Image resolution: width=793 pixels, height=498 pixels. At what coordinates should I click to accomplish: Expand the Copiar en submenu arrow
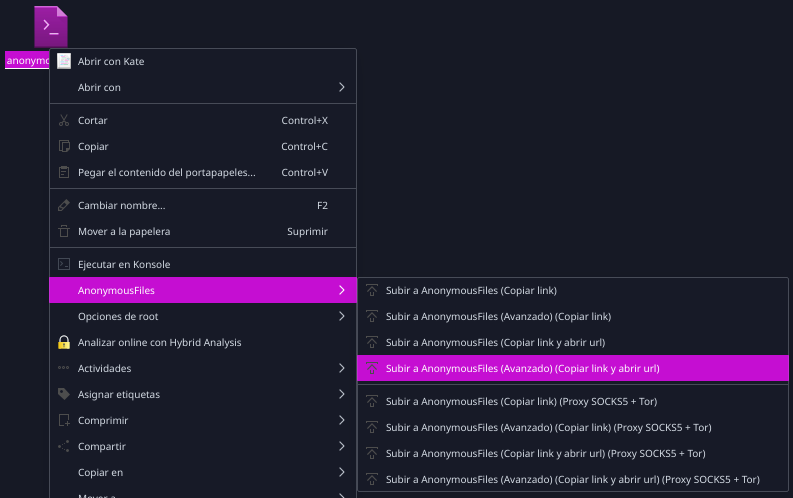tap(342, 472)
